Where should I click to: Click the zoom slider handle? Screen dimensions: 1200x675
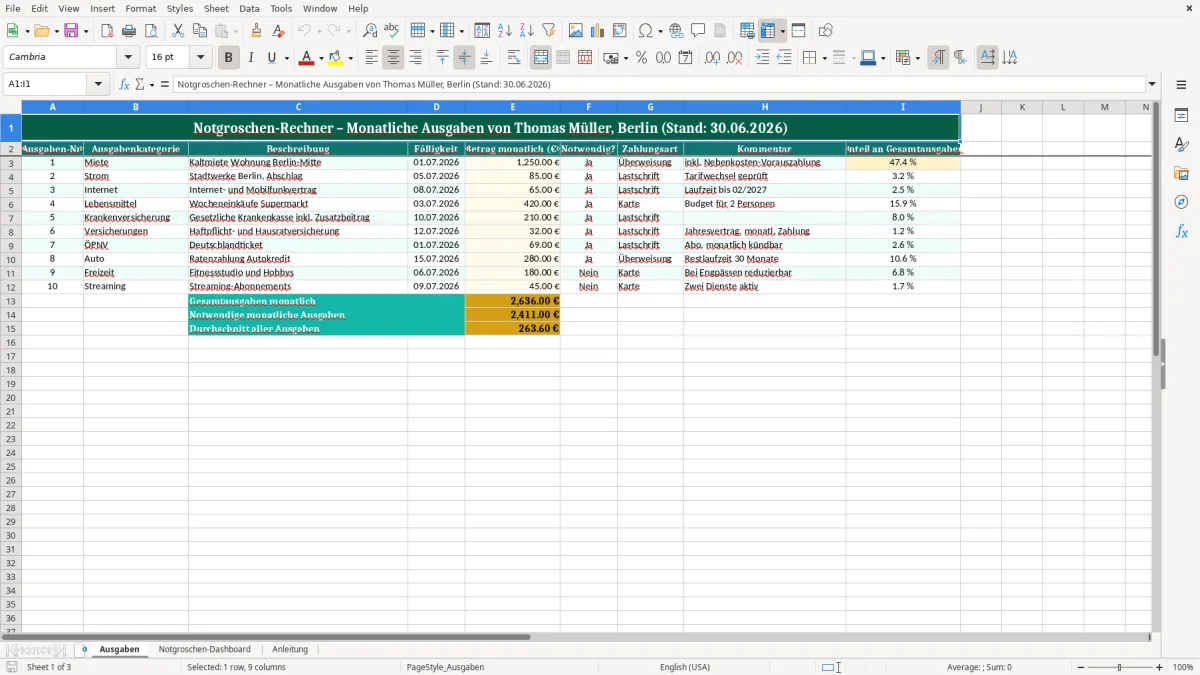click(1119, 667)
